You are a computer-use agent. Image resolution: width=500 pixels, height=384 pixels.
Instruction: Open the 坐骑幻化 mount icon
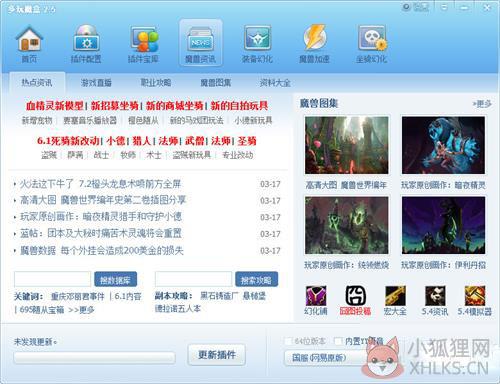(371, 44)
